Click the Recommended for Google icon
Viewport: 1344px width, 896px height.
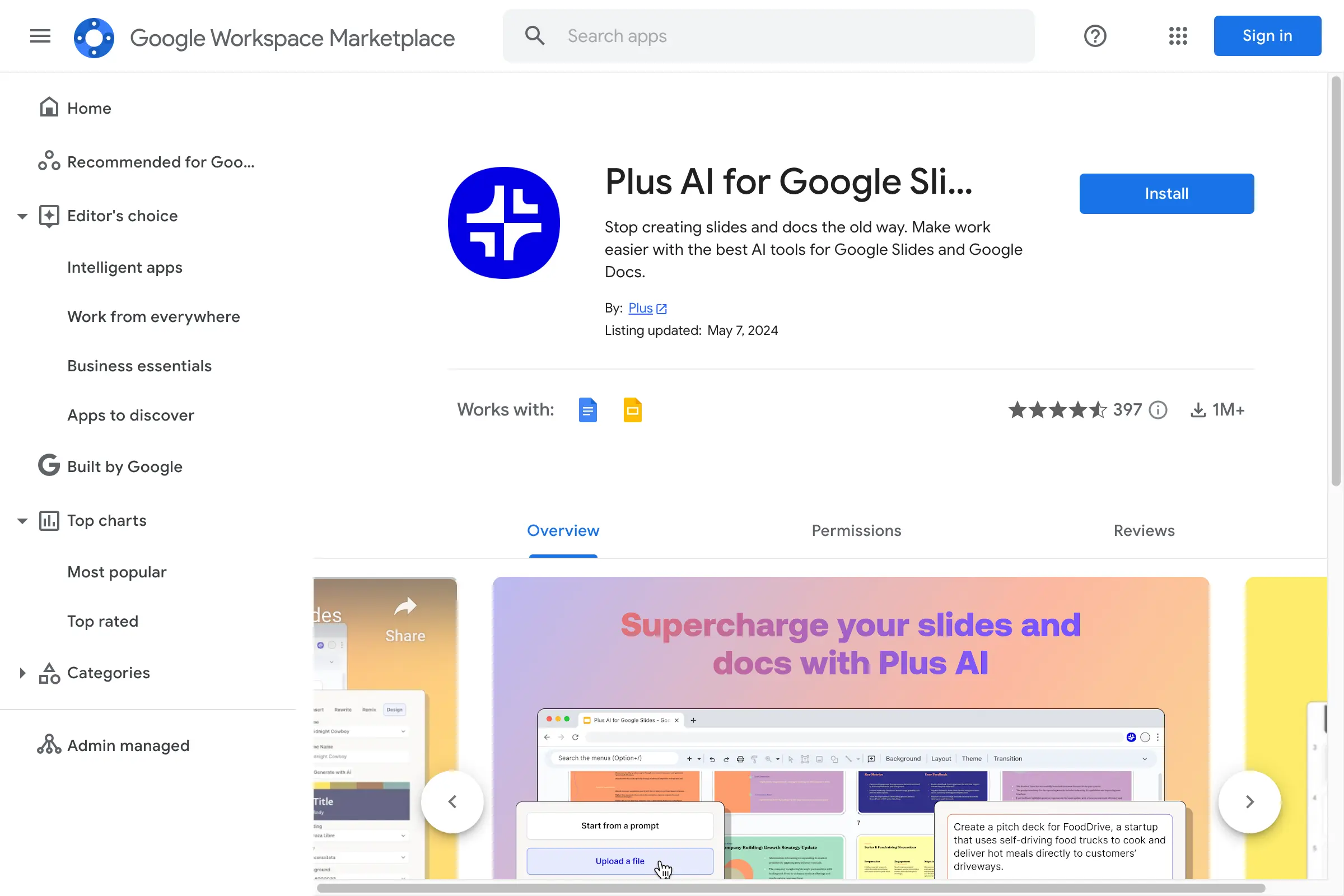tap(48, 161)
